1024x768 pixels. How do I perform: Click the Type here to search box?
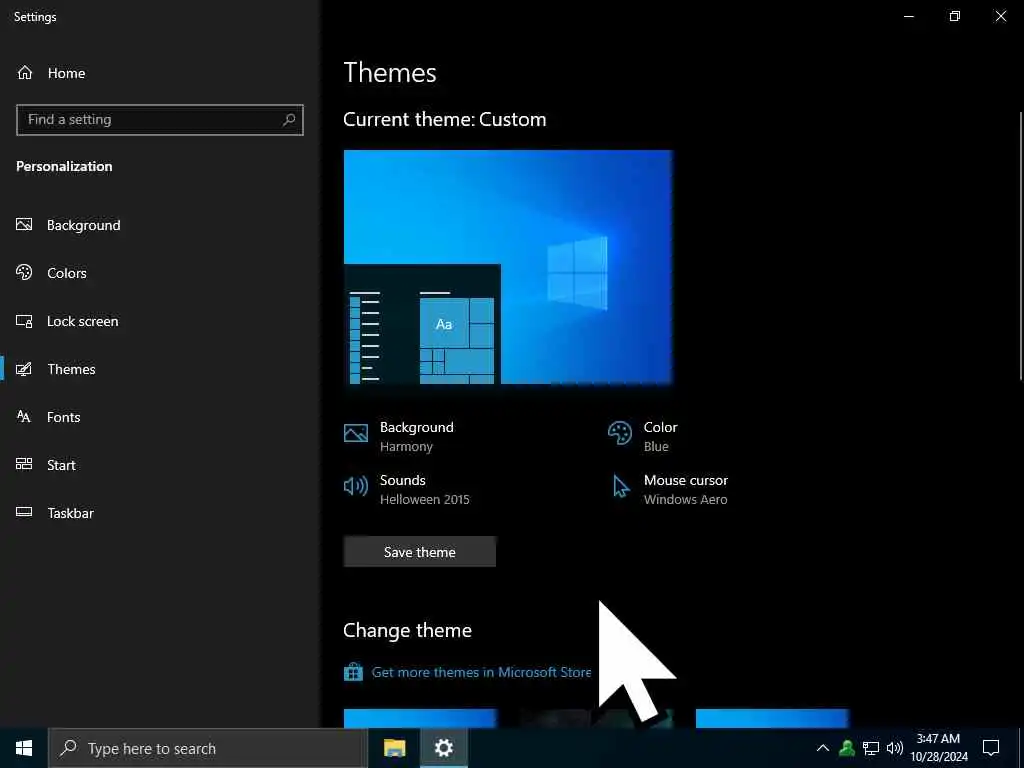pyautogui.click(x=208, y=748)
